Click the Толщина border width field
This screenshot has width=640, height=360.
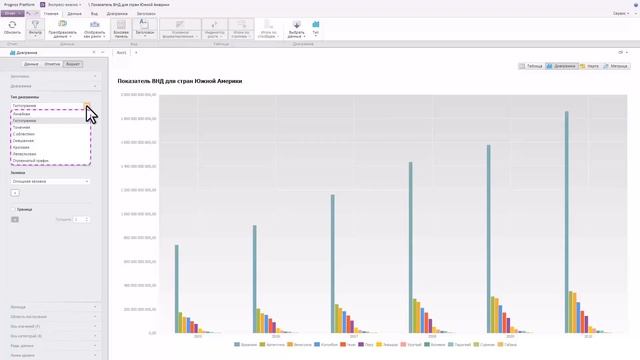tap(81, 220)
